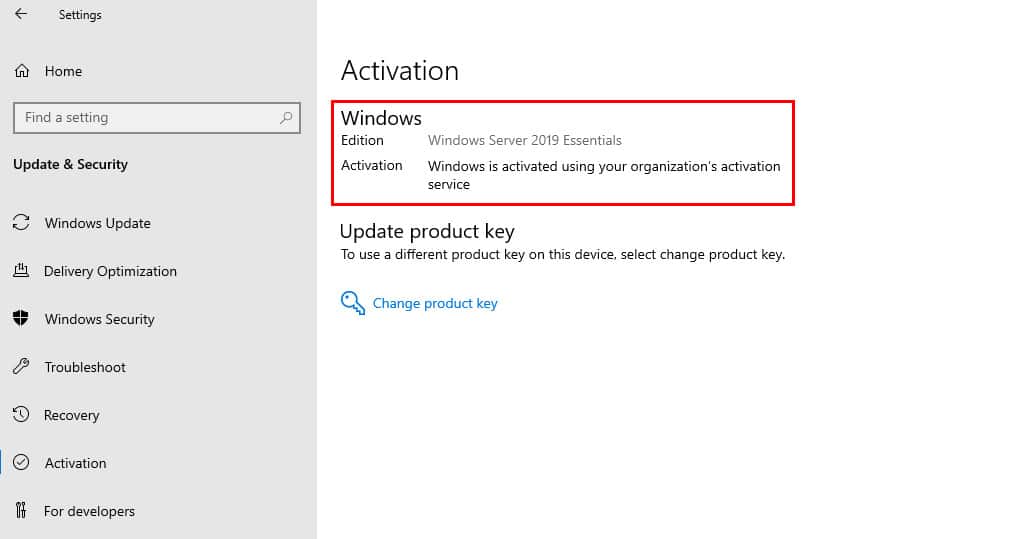Click the Recovery clock icon
Viewport: 1024px width, 539px height.
click(x=21, y=414)
